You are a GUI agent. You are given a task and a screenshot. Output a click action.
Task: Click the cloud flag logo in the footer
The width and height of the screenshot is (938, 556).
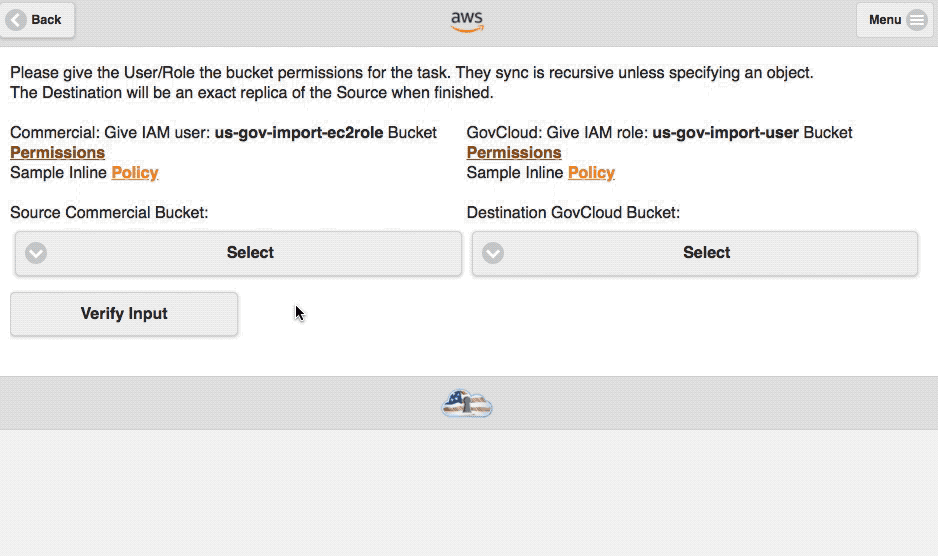point(467,403)
